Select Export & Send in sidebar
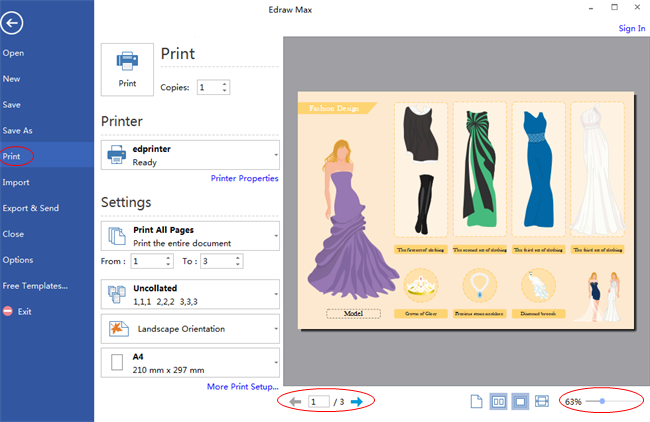This screenshot has height=422, width=650. 30,208
